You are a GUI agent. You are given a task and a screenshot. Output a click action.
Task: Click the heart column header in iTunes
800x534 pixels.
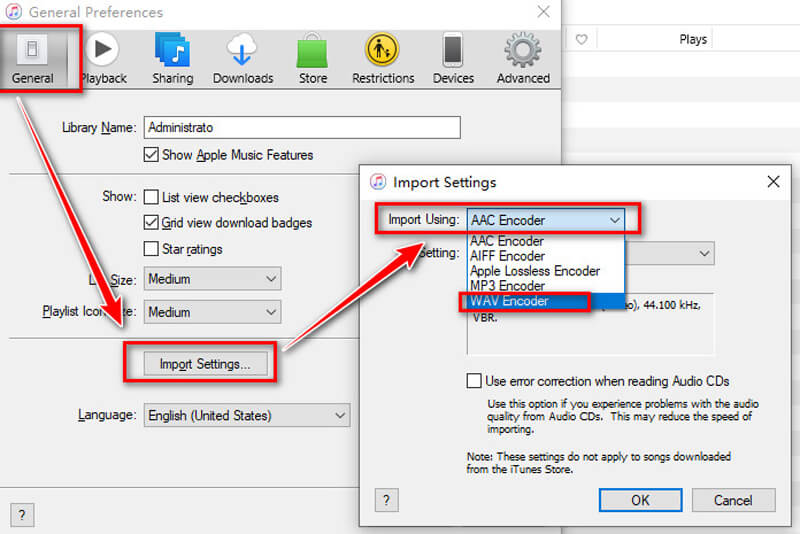(x=581, y=39)
